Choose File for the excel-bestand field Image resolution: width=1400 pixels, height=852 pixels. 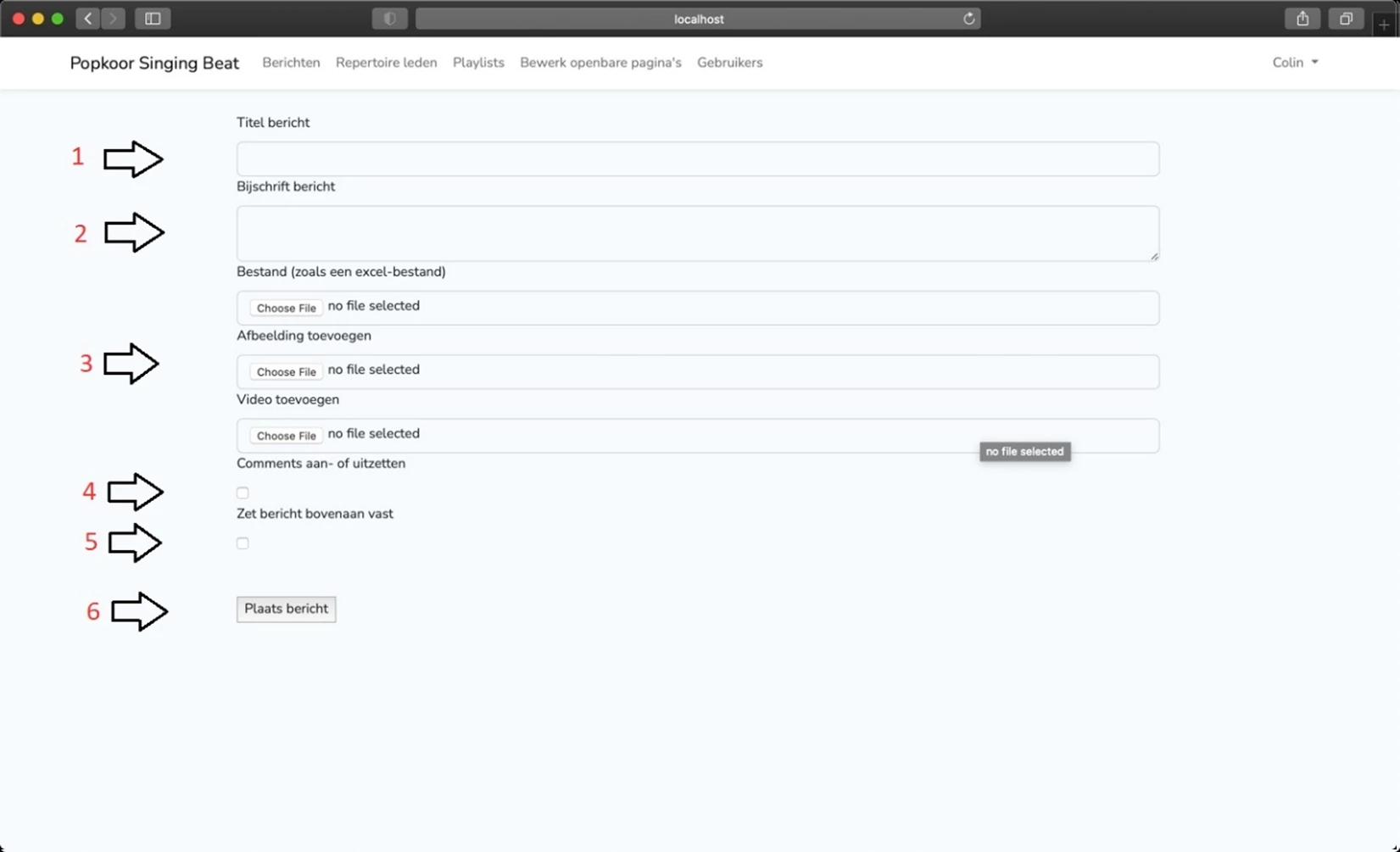coord(286,307)
